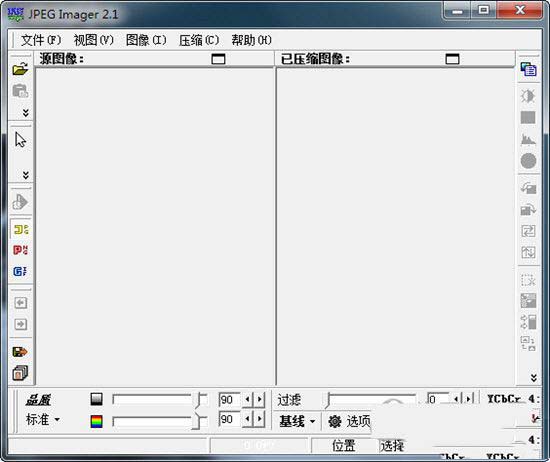Restore down the JPEG Imager window

(x=484, y=10)
